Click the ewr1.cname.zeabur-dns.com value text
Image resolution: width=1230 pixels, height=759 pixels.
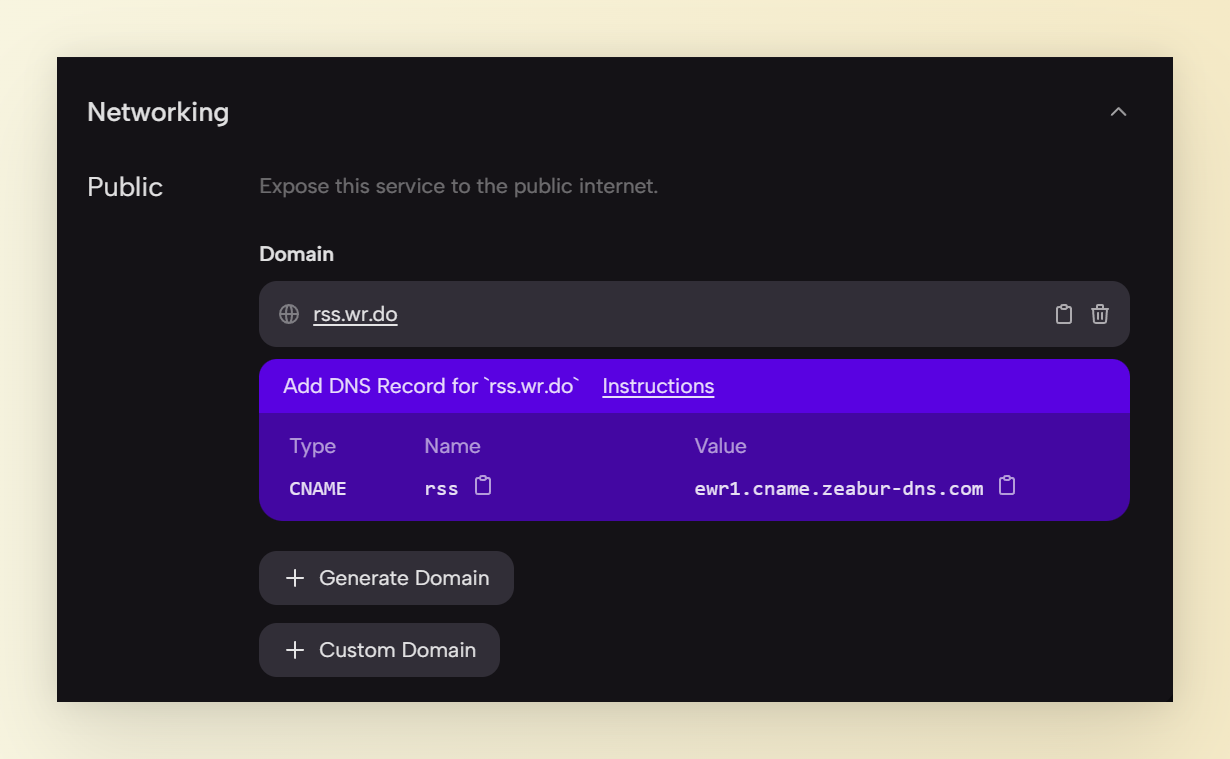tap(838, 489)
